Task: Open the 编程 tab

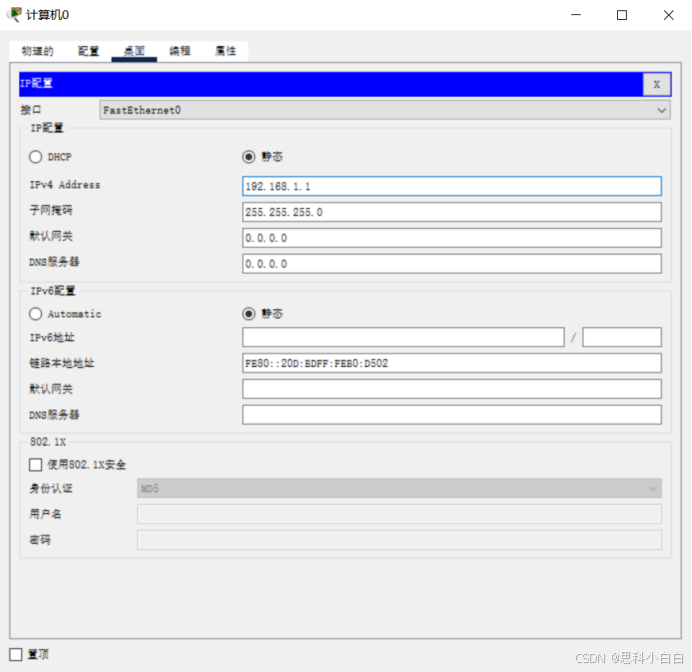Action: point(180,51)
